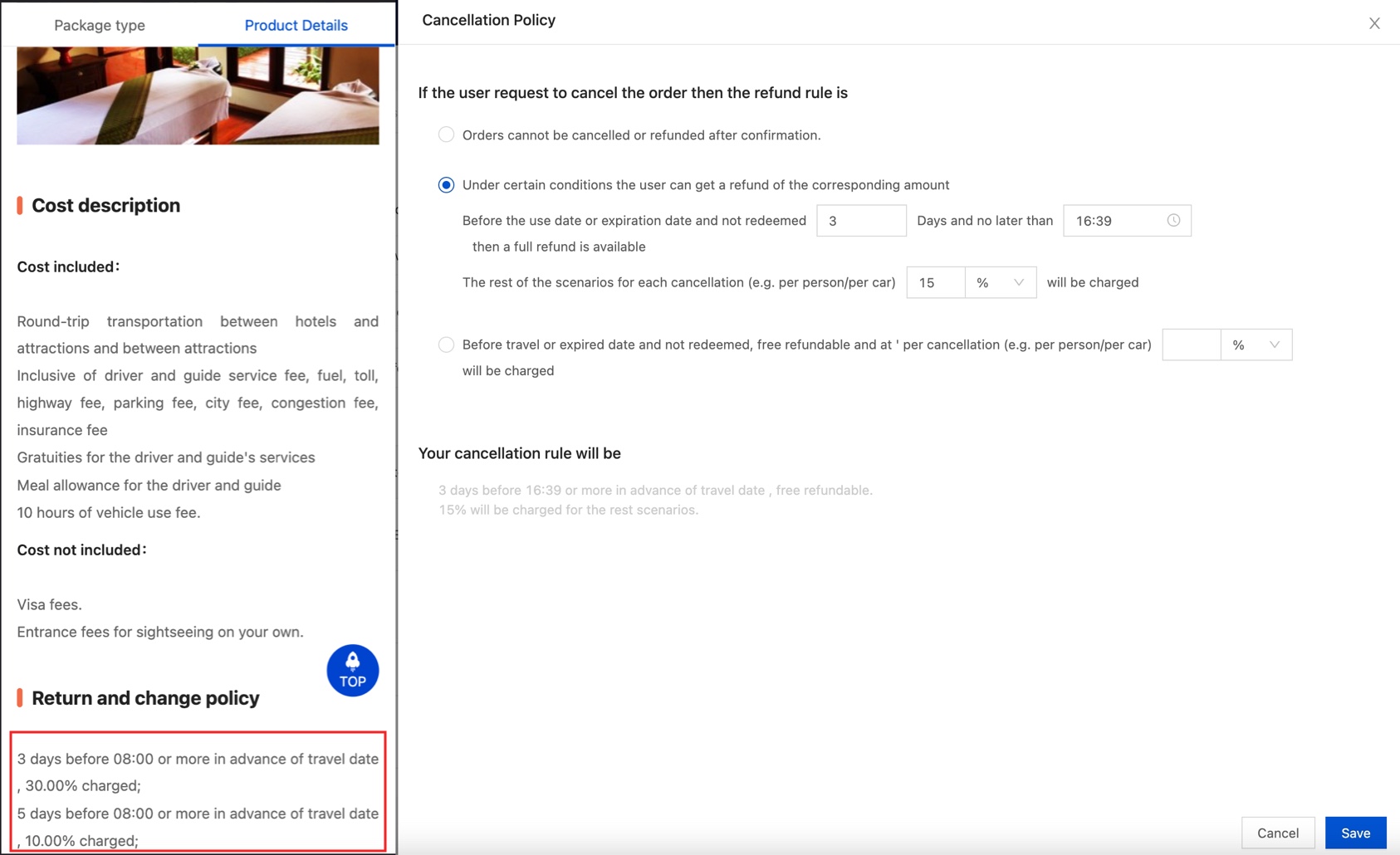Close the Cancellation Policy panel with X
The width and height of the screenshot is (1400, 855).
pos(1374,23)
